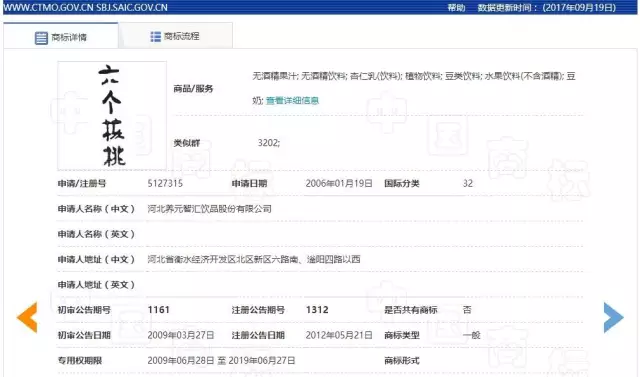The image size is (640, 377).
Task: Select international class value 32
Action: click(x=468, y=183)
